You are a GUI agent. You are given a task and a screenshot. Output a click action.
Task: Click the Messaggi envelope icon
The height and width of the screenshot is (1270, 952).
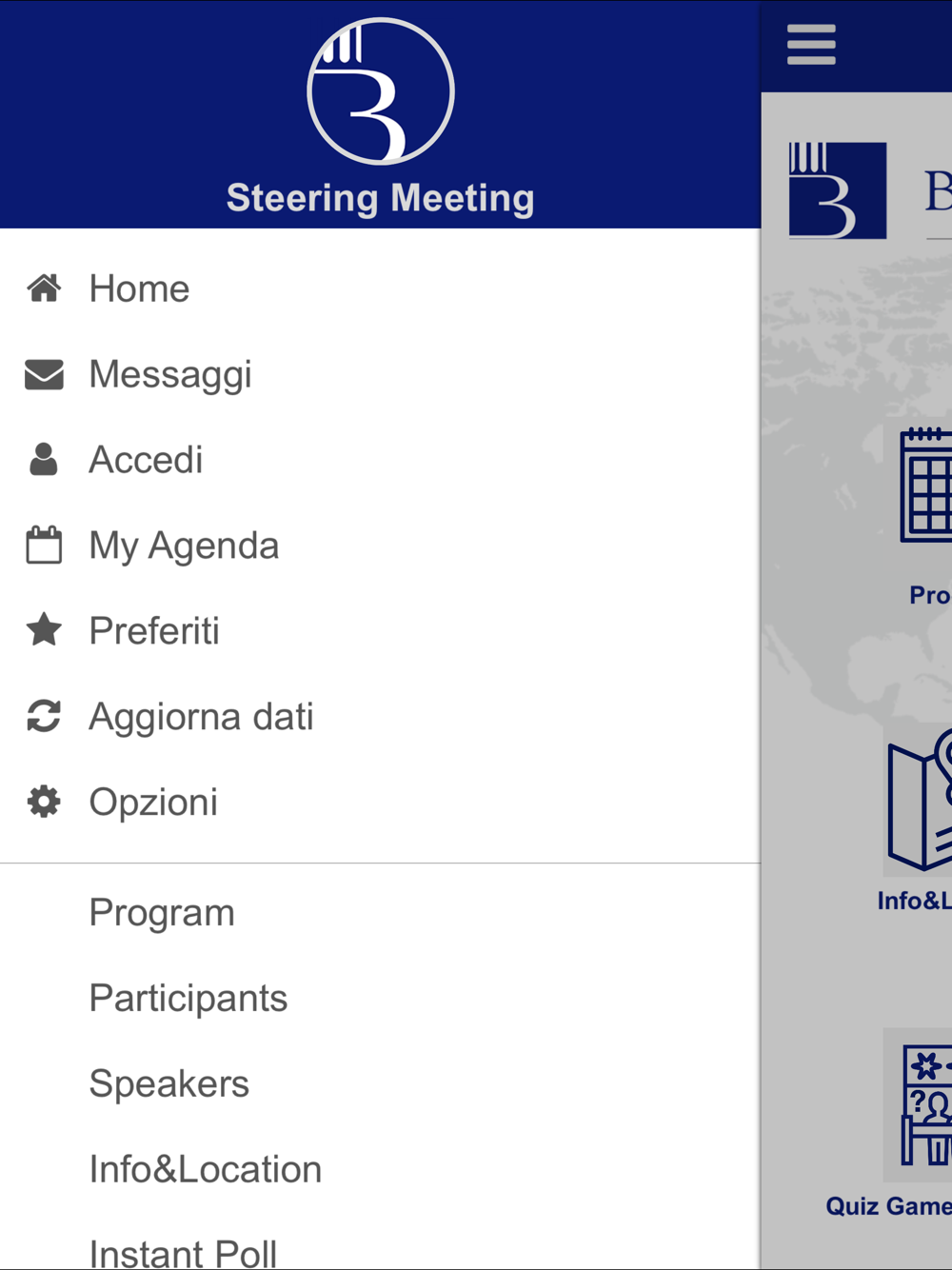tap(44, 374)
